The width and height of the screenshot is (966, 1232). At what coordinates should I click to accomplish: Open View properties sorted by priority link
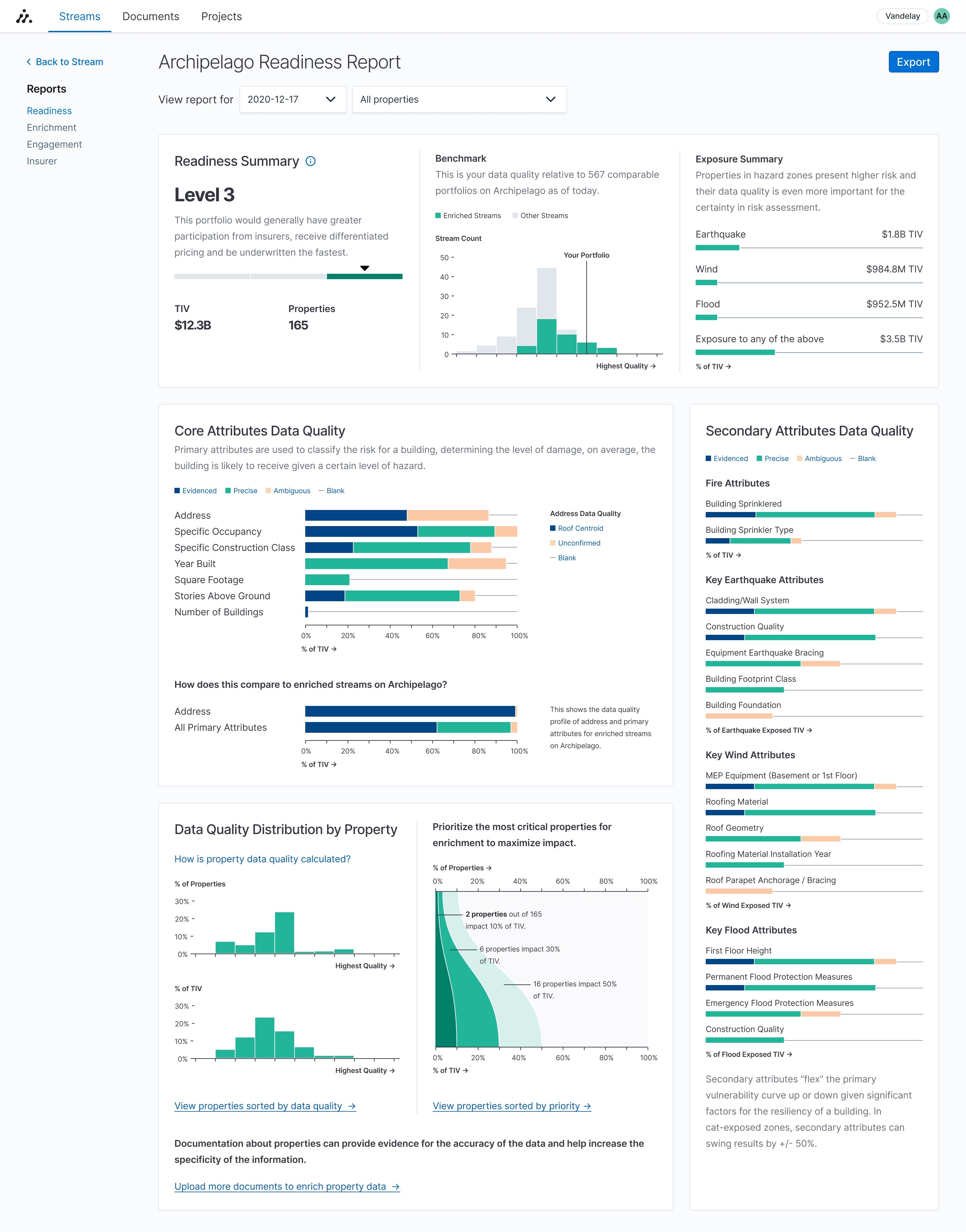(x=511, y=1106)
